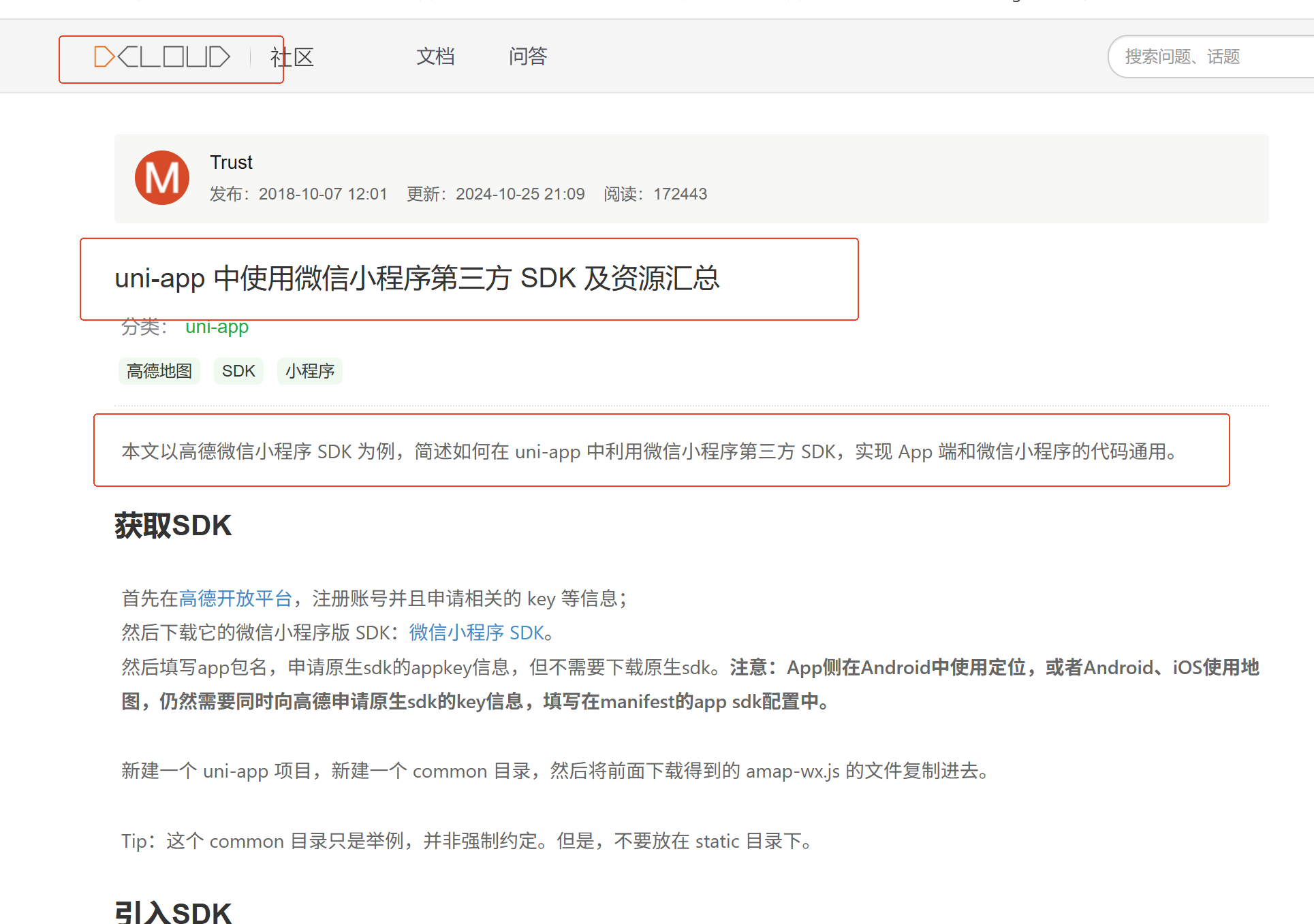Click the author's red M avatar
The image size is (1314, 924).
click(x=162, y=178)
